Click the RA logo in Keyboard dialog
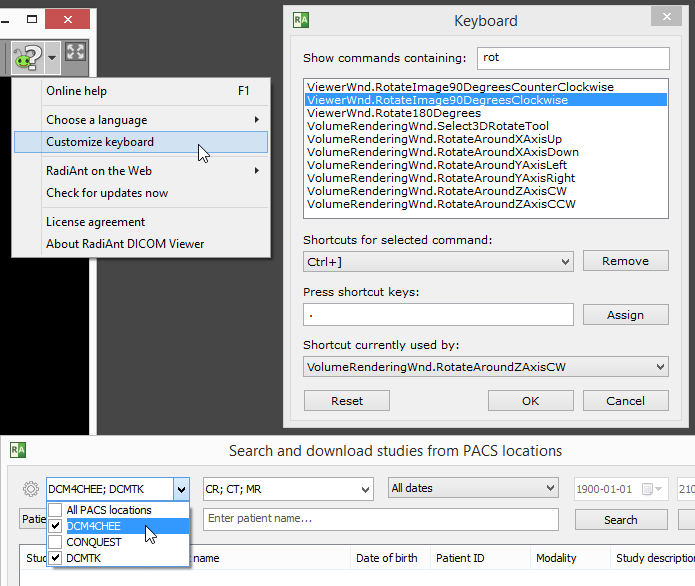Image resolution: width=695 pixels, height=586 pixels. [301, 20]
